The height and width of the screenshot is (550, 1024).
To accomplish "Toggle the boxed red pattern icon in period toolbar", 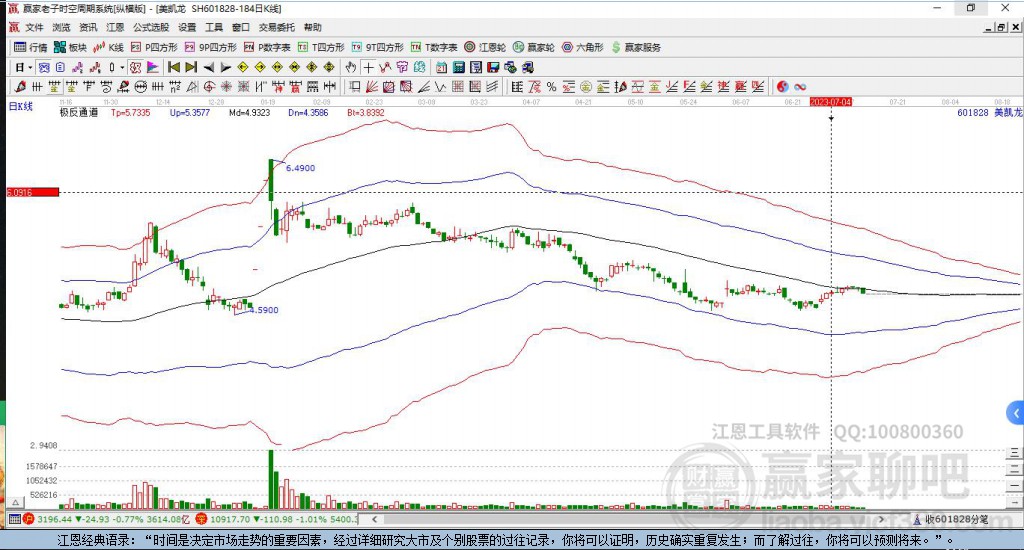I will 135,67.
